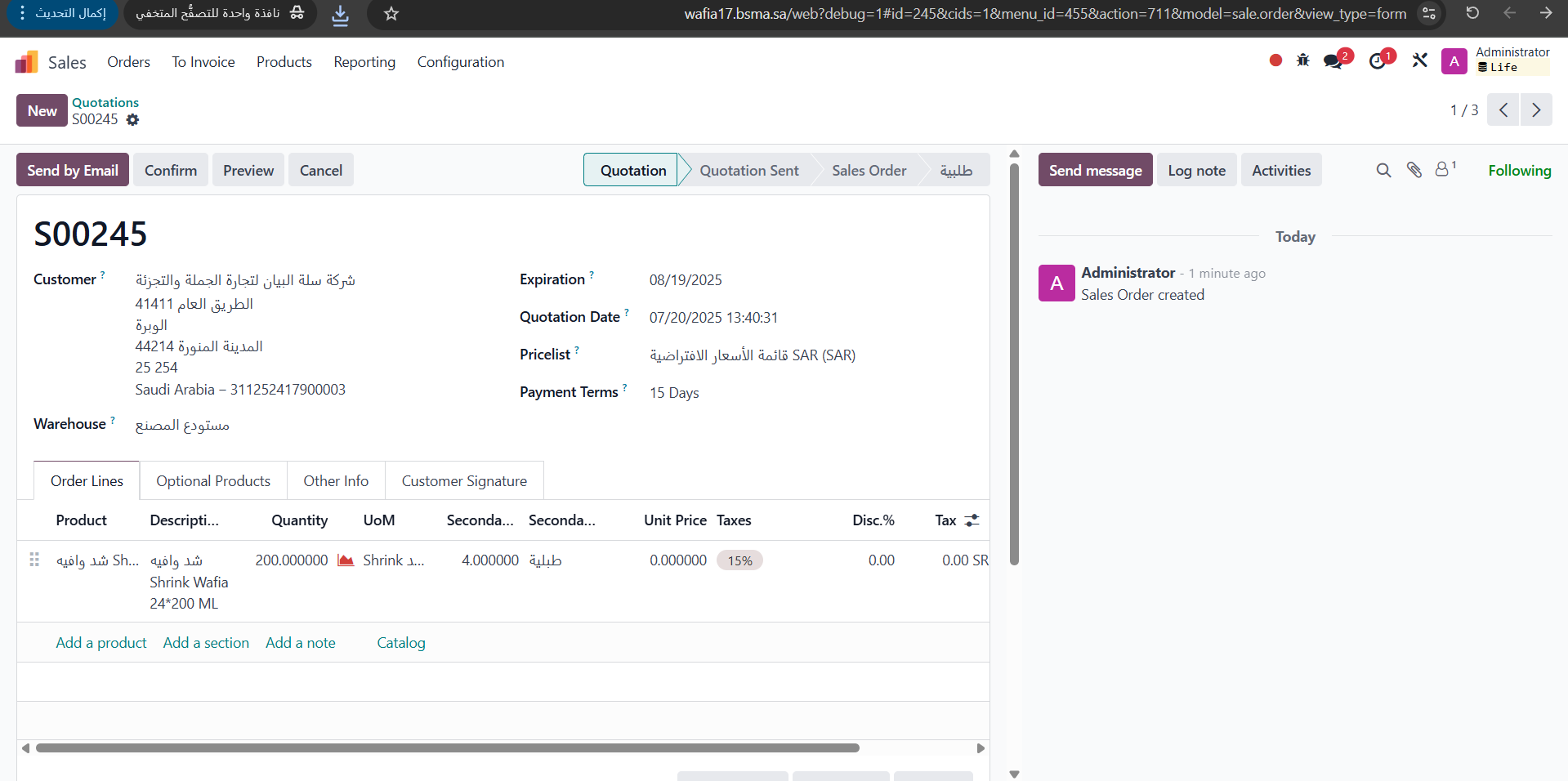This screenshot has width=1568, height=781.
Task: Click the wrench and screwdriver tools icon
Action: (1419, 60)
